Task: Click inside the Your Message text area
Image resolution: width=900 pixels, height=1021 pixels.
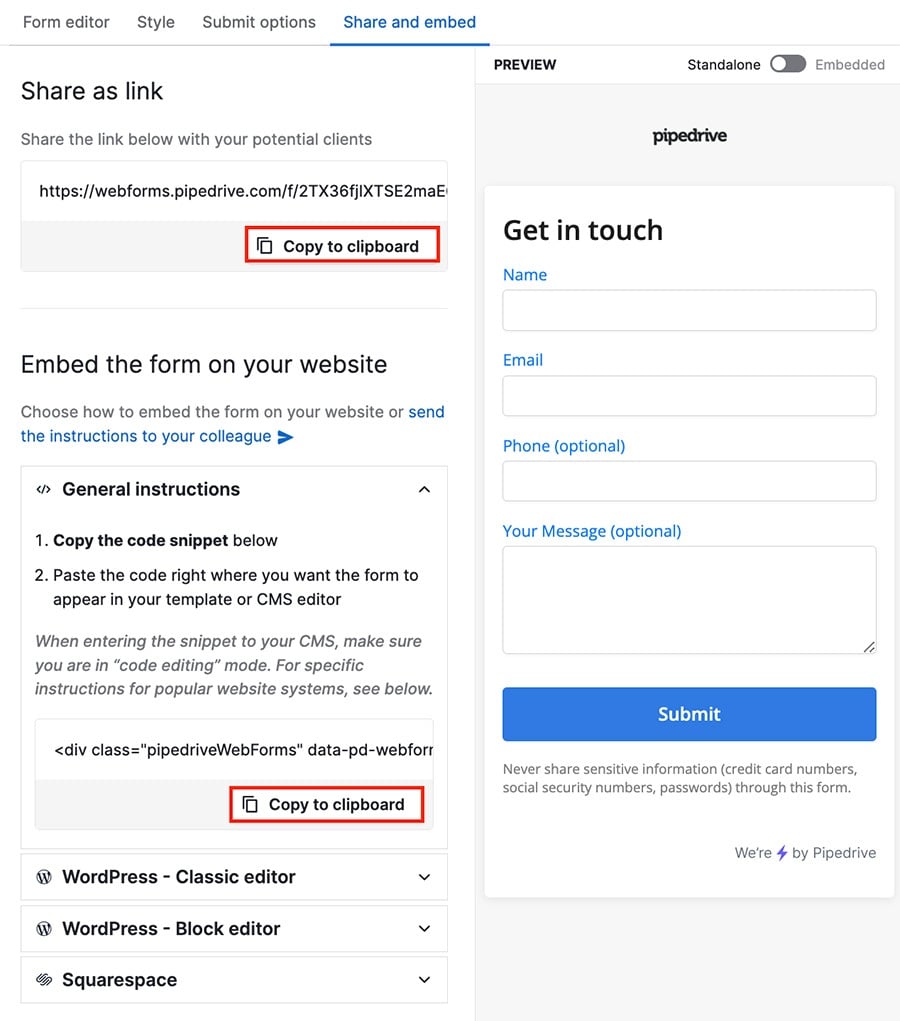Action: pyautogui.click(x=689, y=599)
